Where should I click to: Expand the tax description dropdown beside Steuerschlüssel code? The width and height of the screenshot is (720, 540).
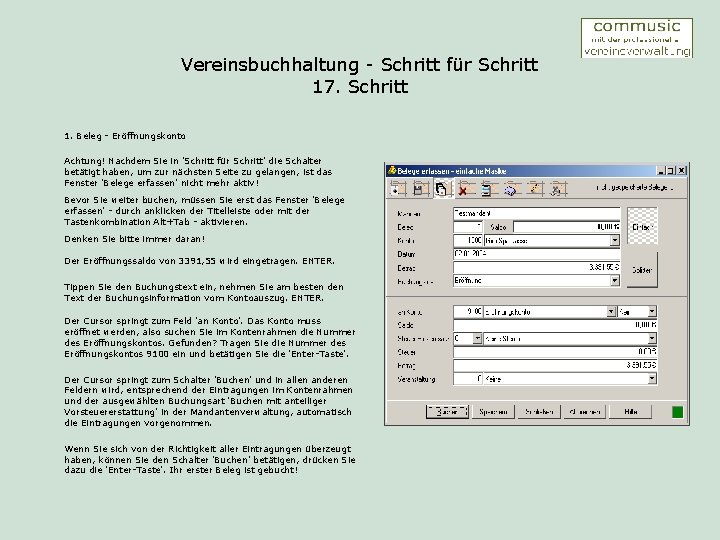click(x=652, y=338)
